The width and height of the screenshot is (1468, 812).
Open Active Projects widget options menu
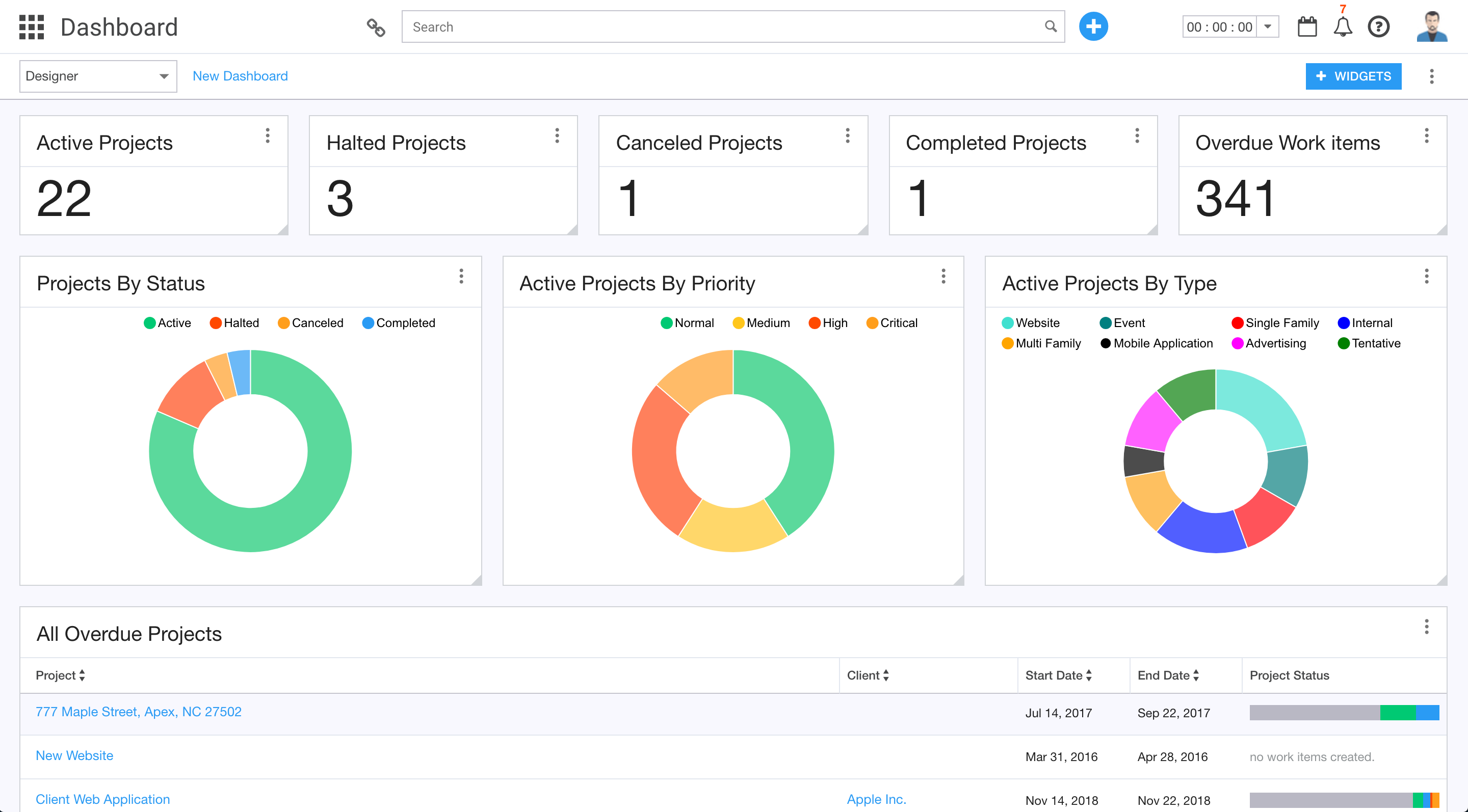(267, 136)
